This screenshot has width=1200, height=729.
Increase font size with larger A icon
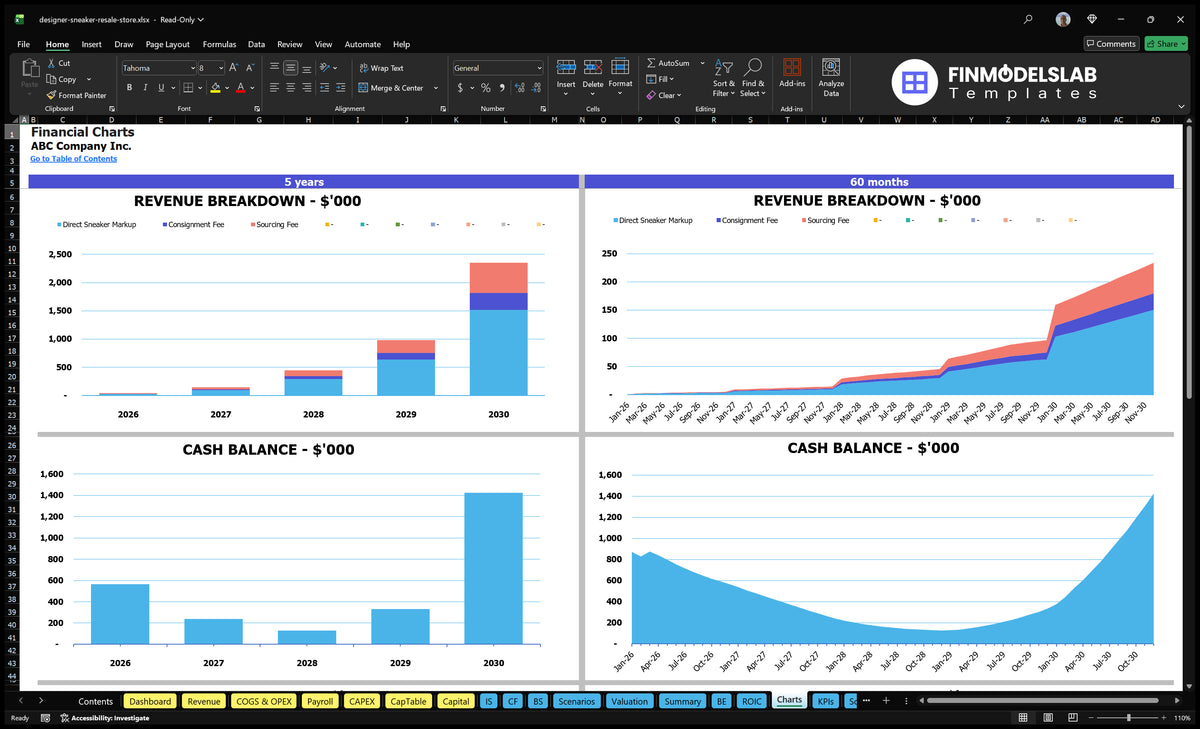point(234,68)
